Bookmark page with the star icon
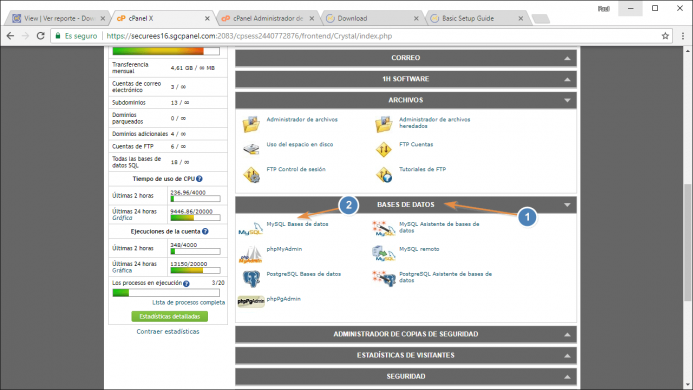 click(665, 36)
